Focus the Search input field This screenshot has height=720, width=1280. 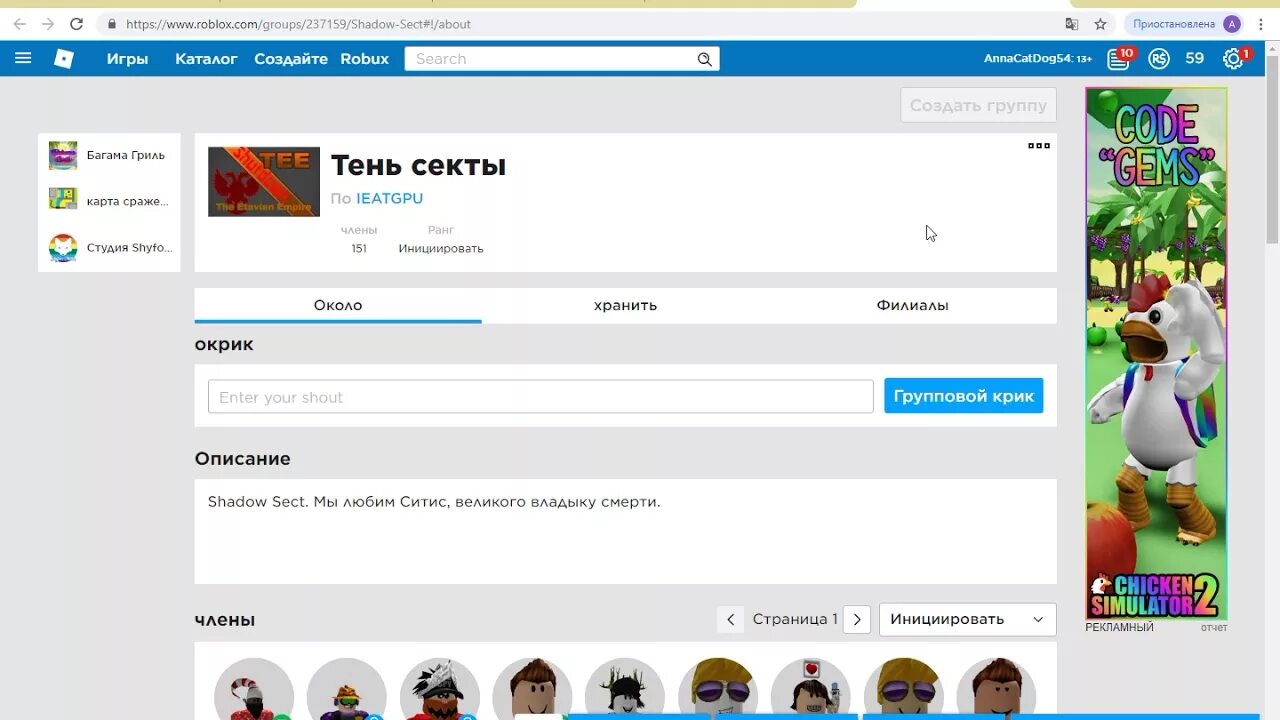point(550,59)
